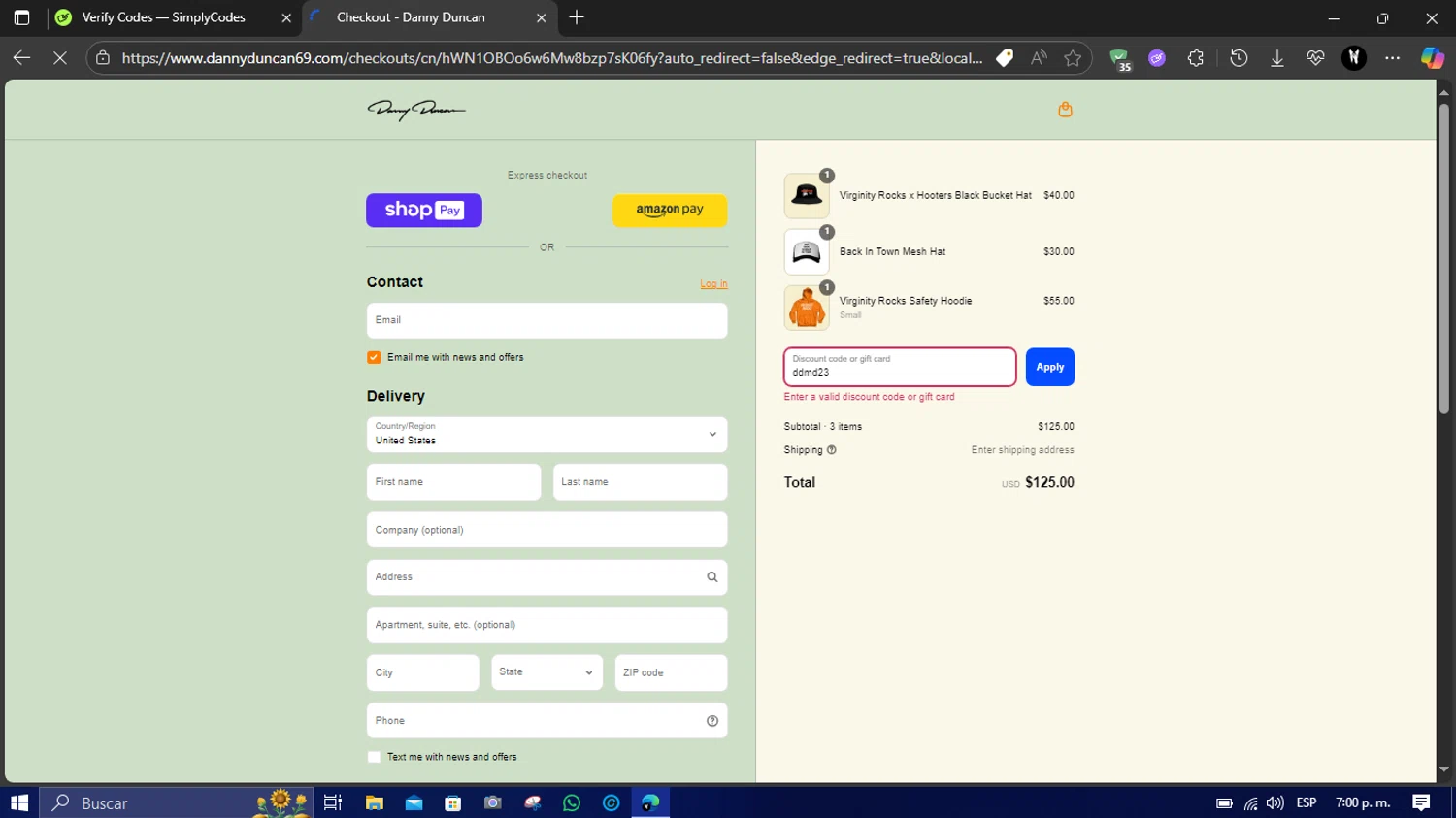This screenshot has width=1456, height=818.
Task: Open browser settings and more menu
Action: coord(1393,58)
